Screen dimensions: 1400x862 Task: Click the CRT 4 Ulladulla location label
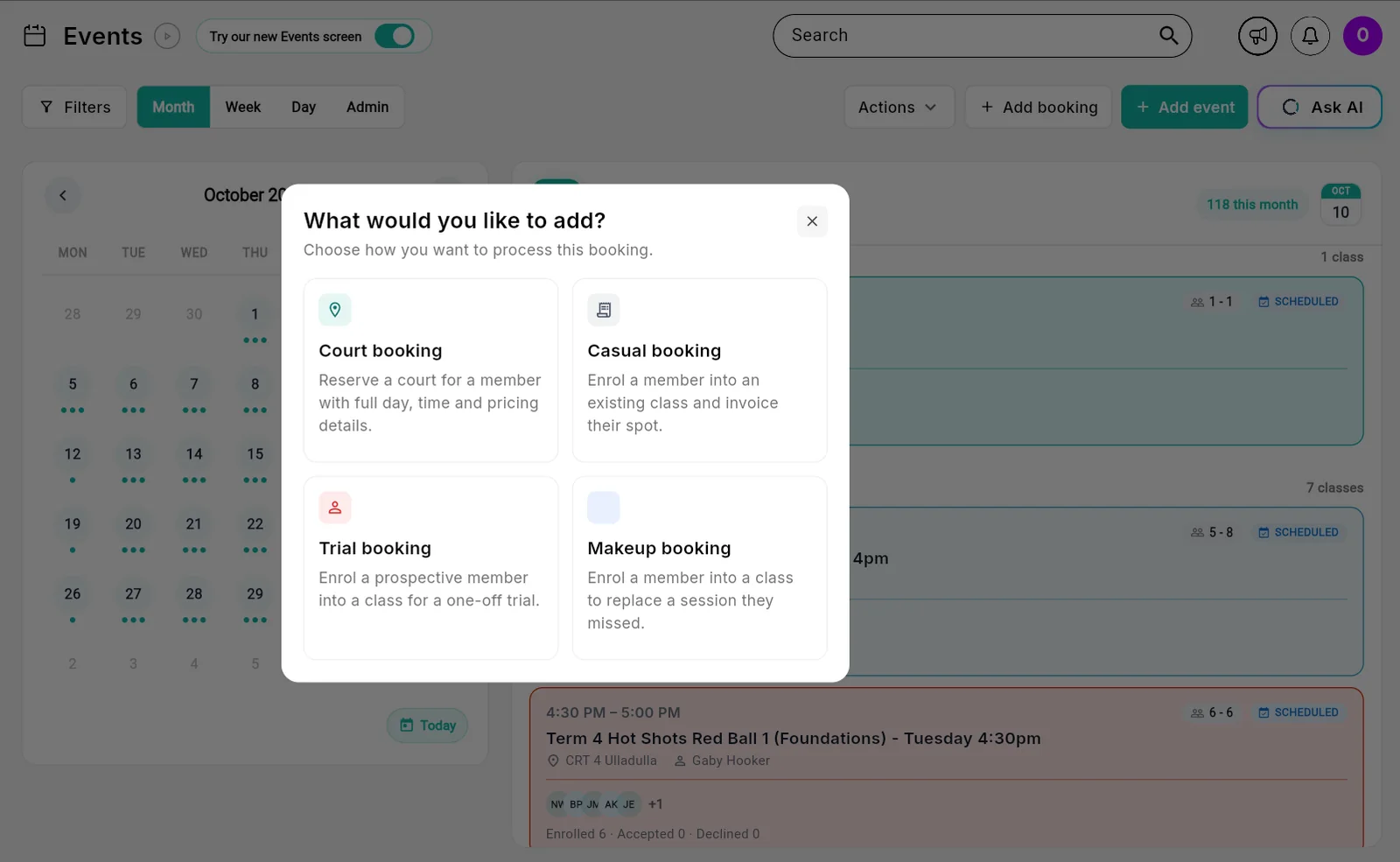[x=602, y=760]
